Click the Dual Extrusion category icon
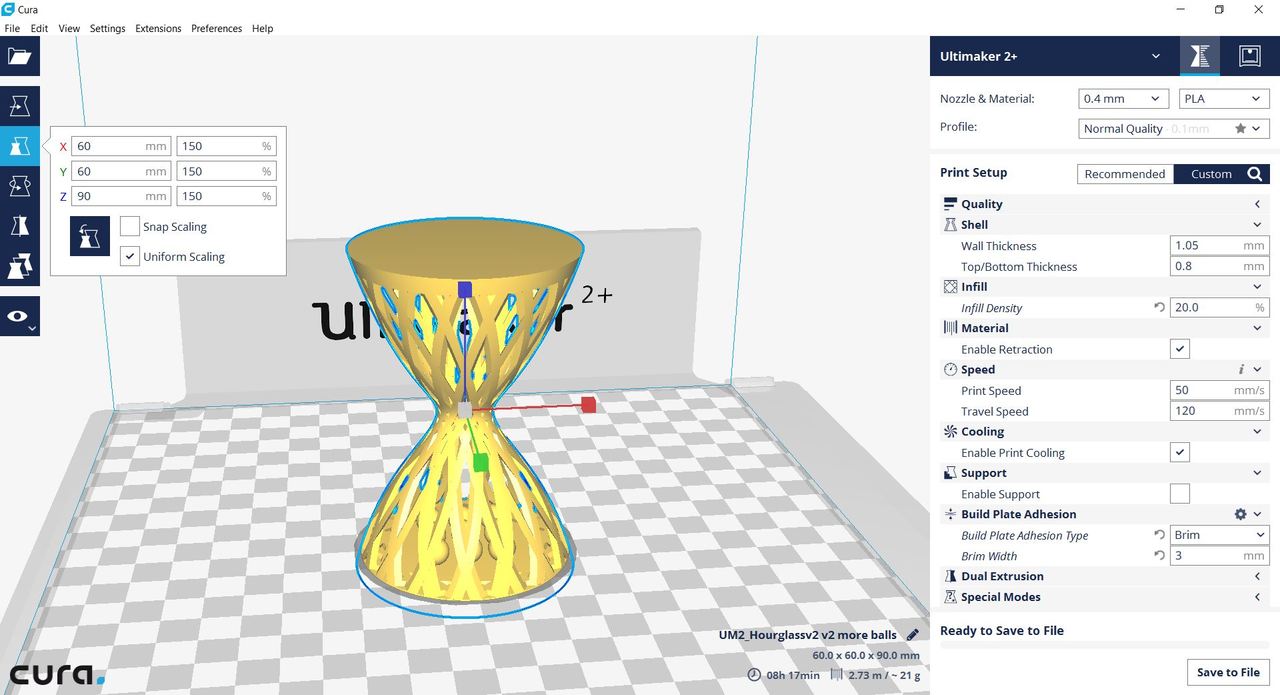Viewport: 1280px width, 695px height. pyautogui.click(x=950, y=577)
